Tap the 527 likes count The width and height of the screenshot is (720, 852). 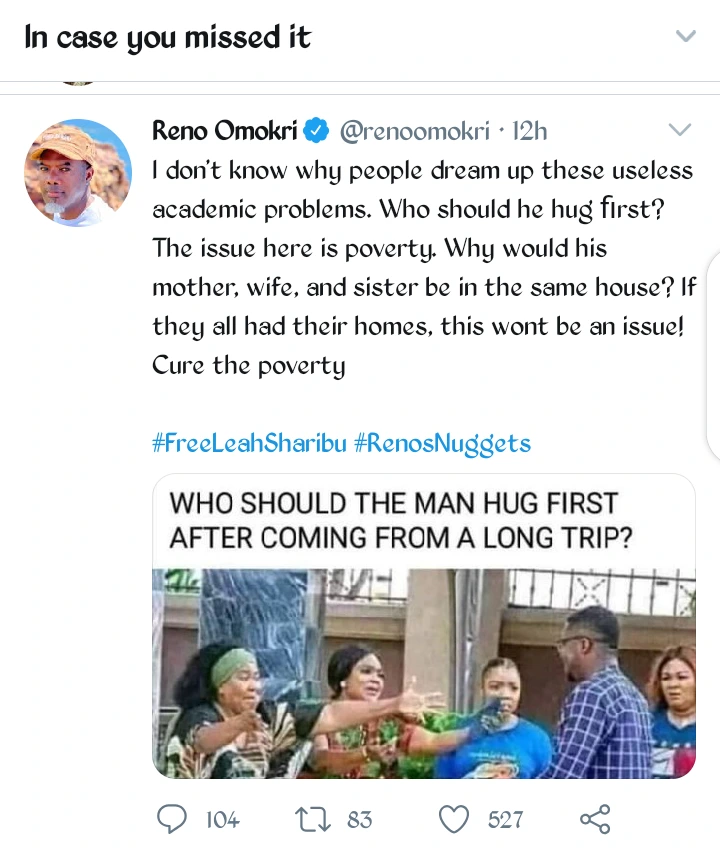pyautogui.click(x=505, y=820)
